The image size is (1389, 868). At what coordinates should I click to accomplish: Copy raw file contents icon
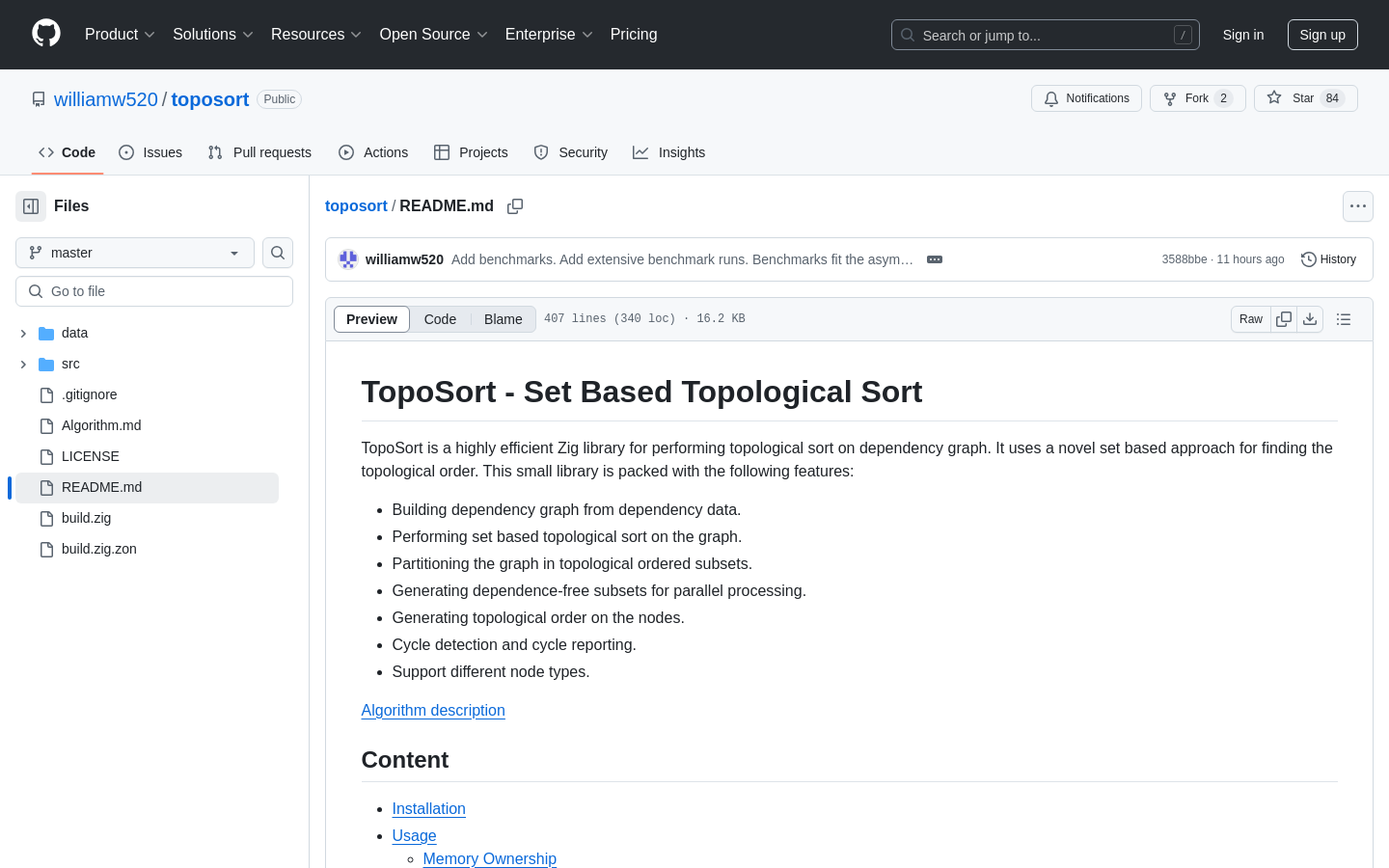[1284, 319]
